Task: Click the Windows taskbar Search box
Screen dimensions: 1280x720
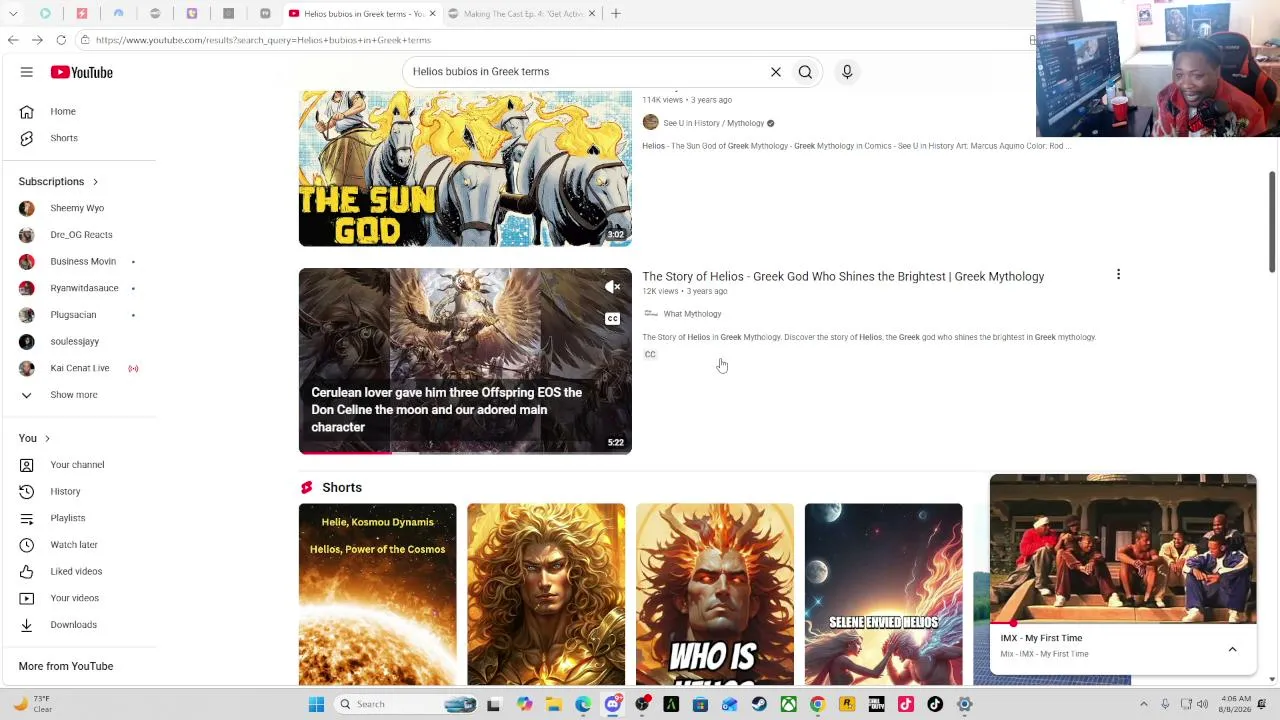Action: tap(406, 704)
